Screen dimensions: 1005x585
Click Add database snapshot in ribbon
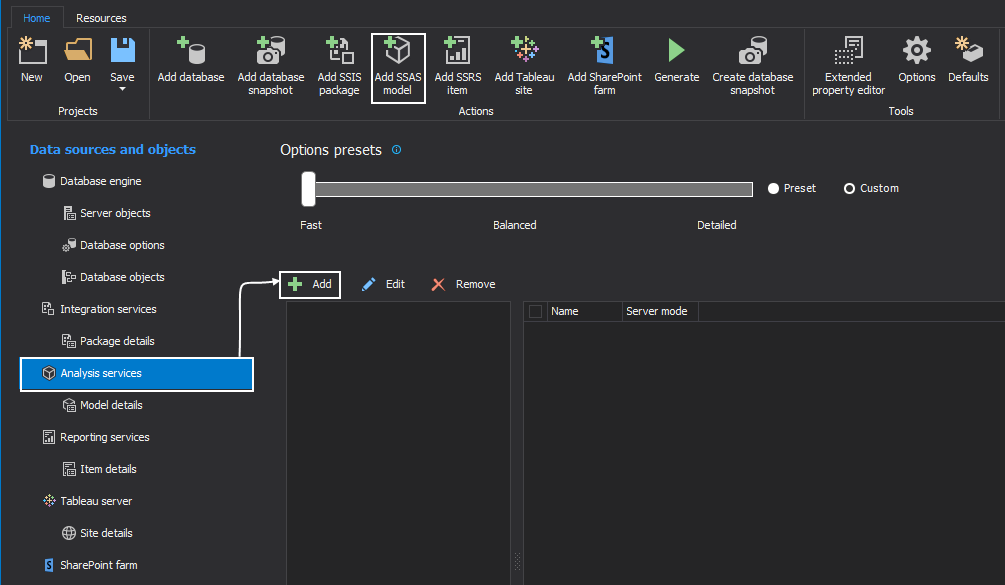271,52
